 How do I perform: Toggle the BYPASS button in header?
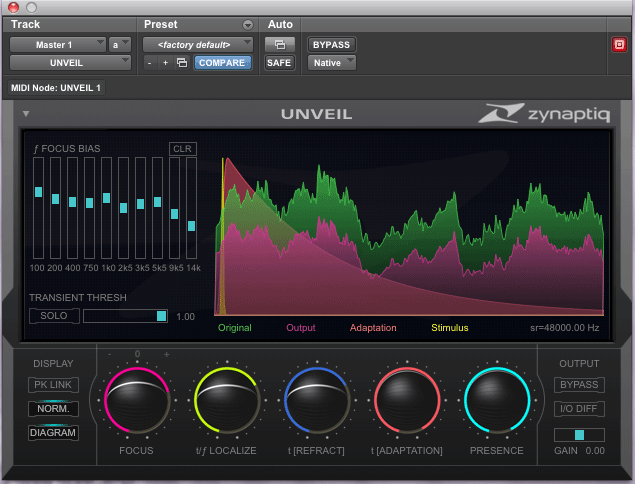coord(331,45)
